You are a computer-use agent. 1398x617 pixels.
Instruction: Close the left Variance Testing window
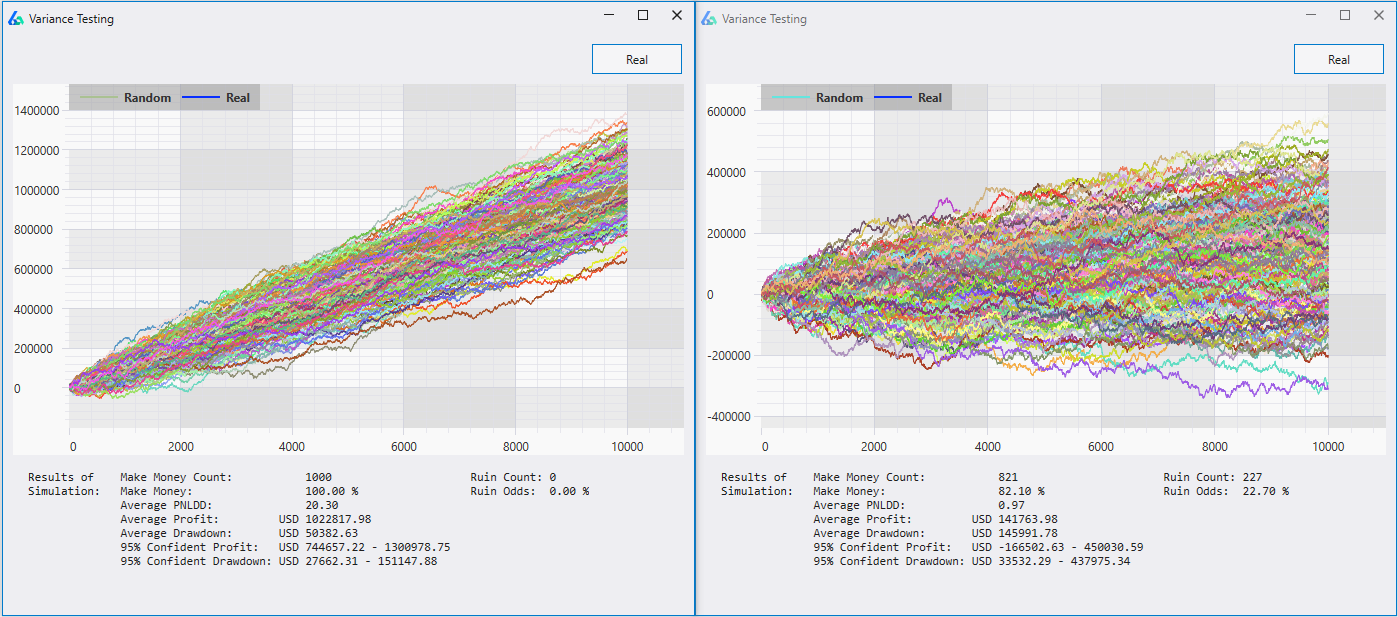tap(677, 15)
